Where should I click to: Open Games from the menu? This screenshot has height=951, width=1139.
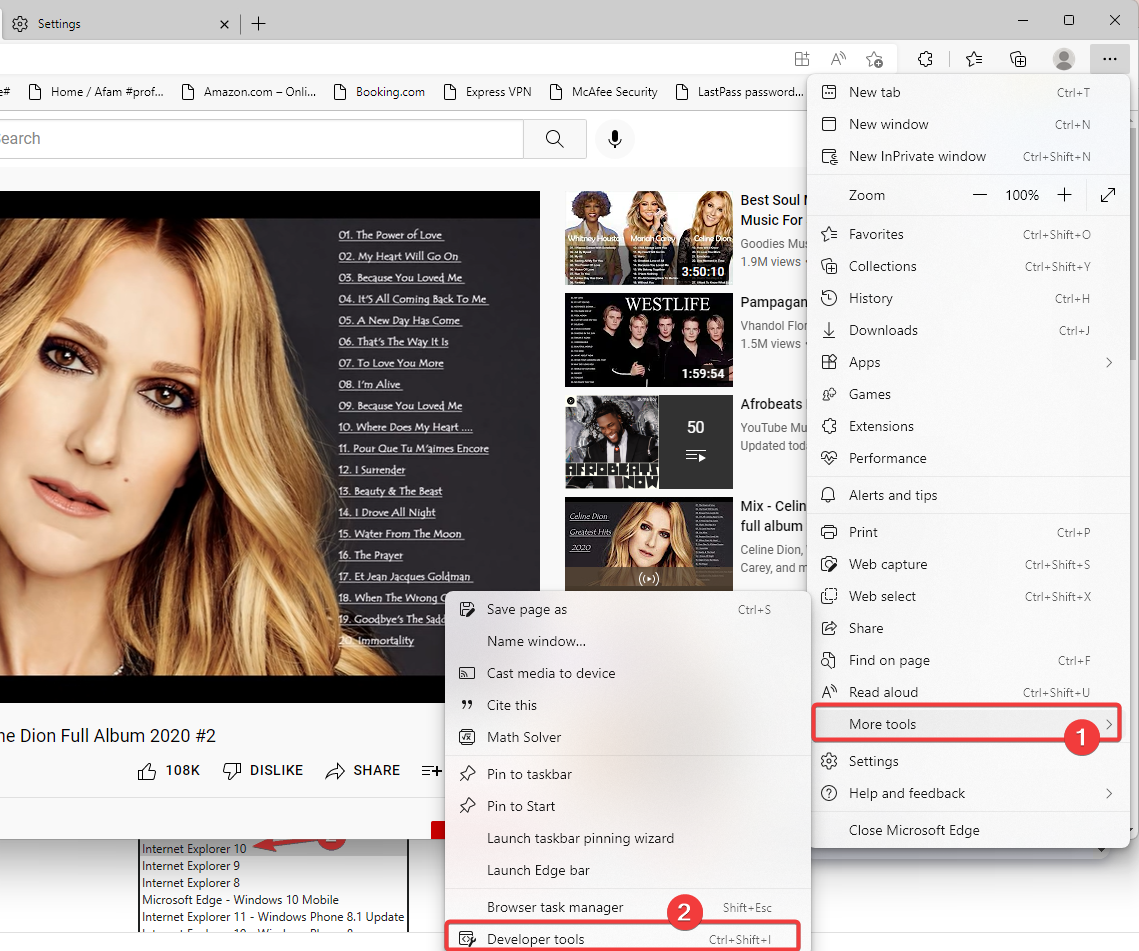968,394
